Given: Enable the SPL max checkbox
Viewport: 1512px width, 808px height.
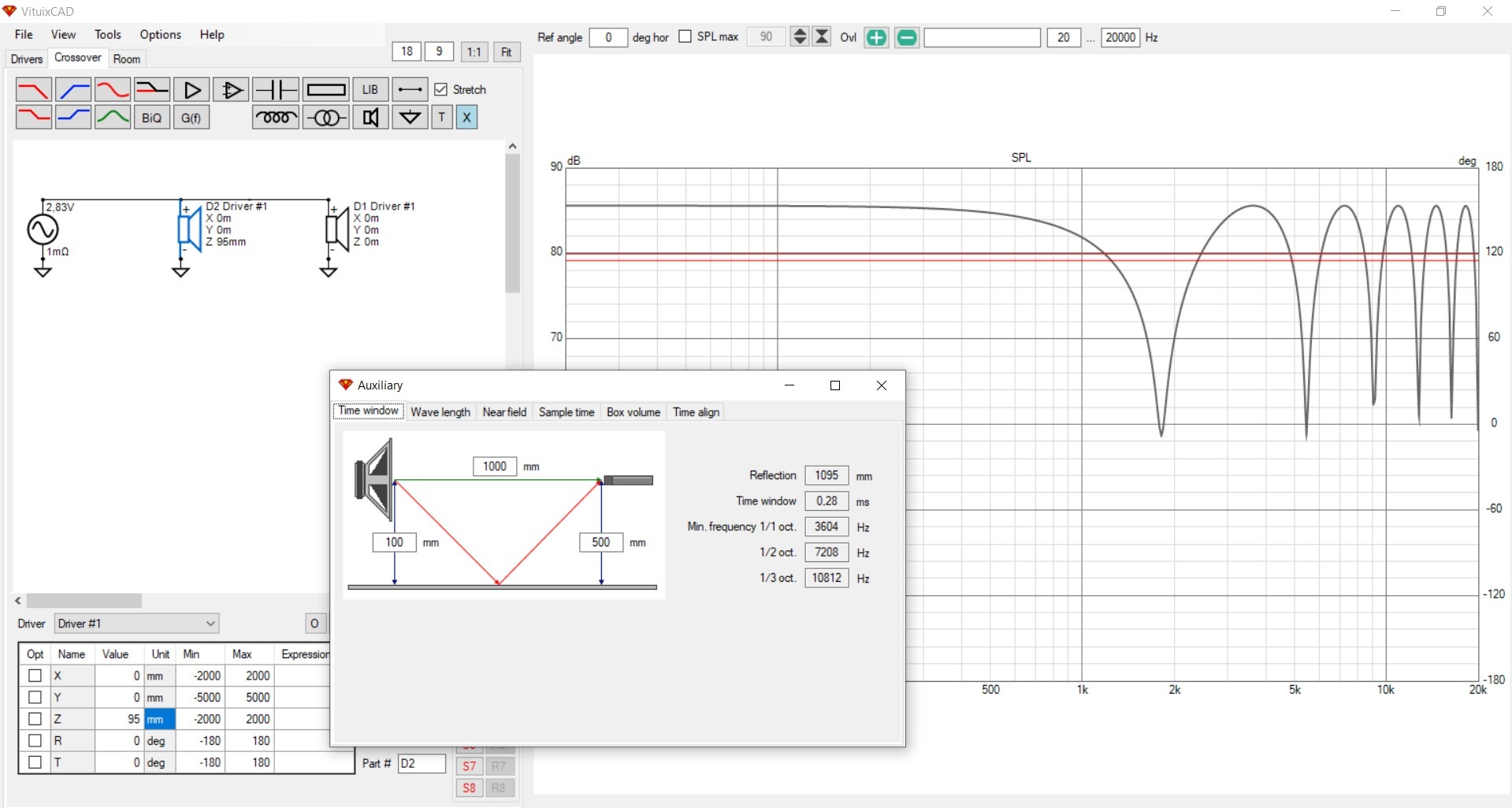Looking at the screenshot, I should click(x=685, y=36).
